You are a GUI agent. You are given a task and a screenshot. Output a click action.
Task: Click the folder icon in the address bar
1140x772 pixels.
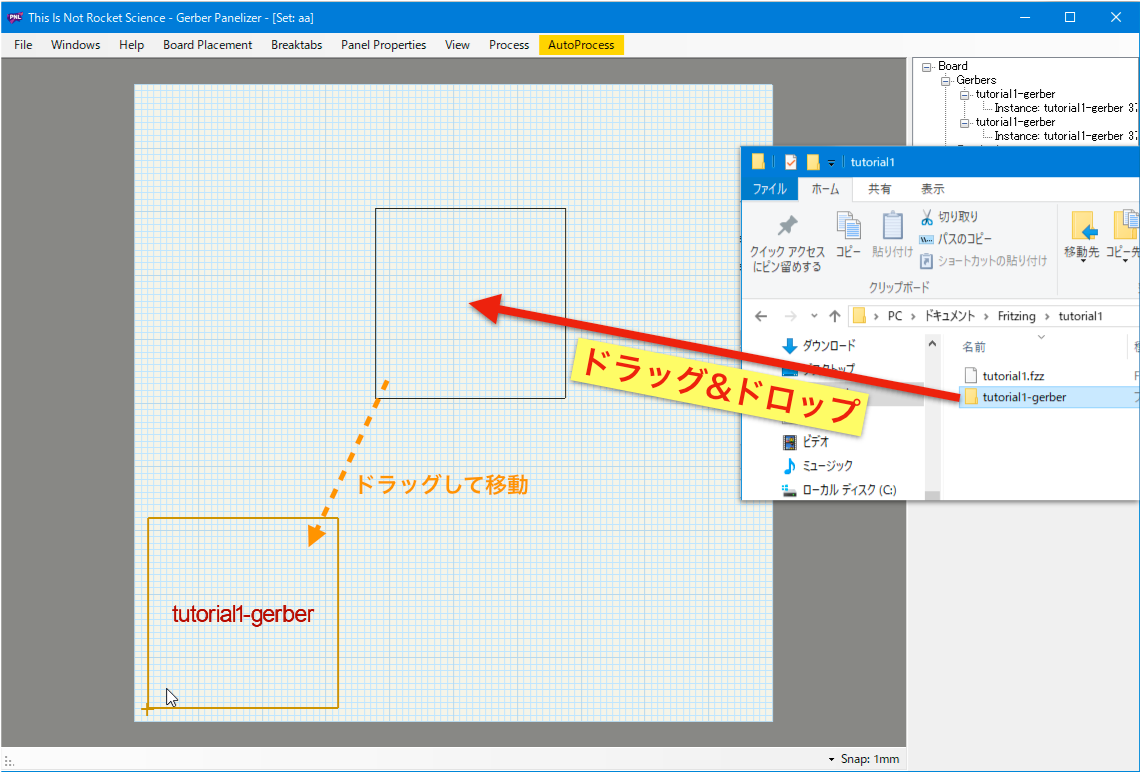pyautogui.click(x=859, y=316)
